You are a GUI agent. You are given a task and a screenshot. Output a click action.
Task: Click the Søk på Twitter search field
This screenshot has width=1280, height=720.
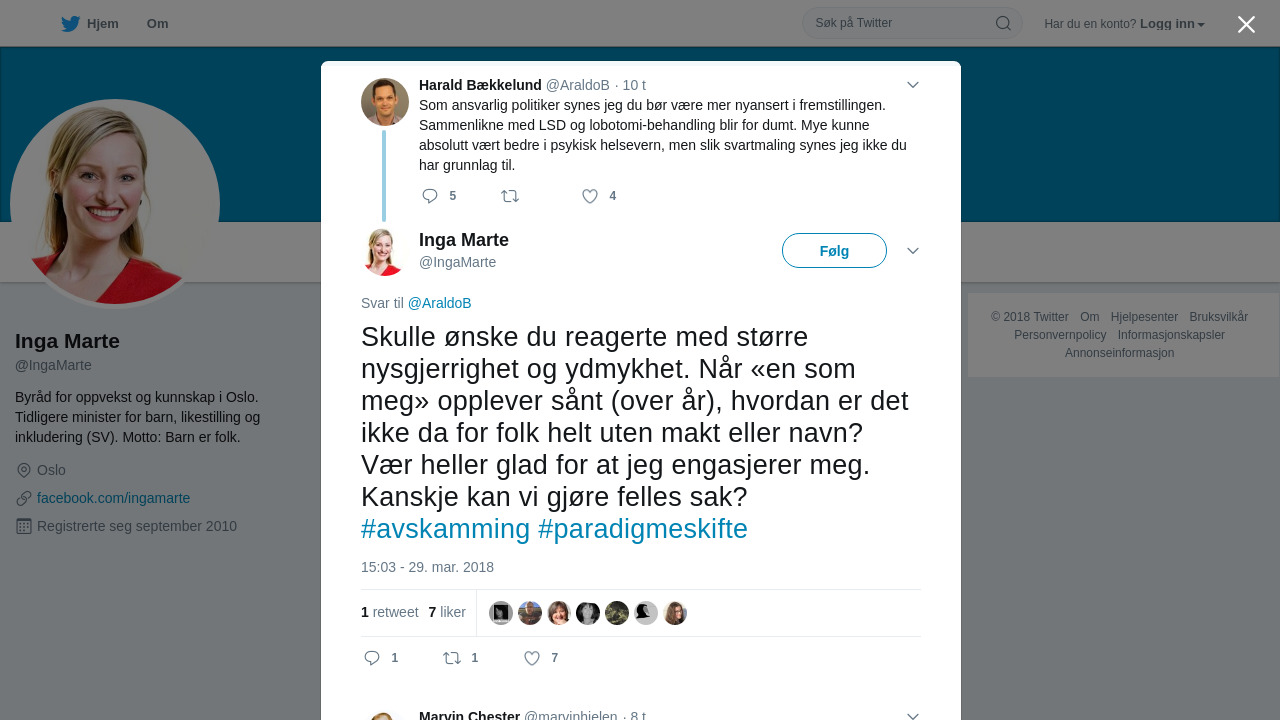click(x=900, y=23)
